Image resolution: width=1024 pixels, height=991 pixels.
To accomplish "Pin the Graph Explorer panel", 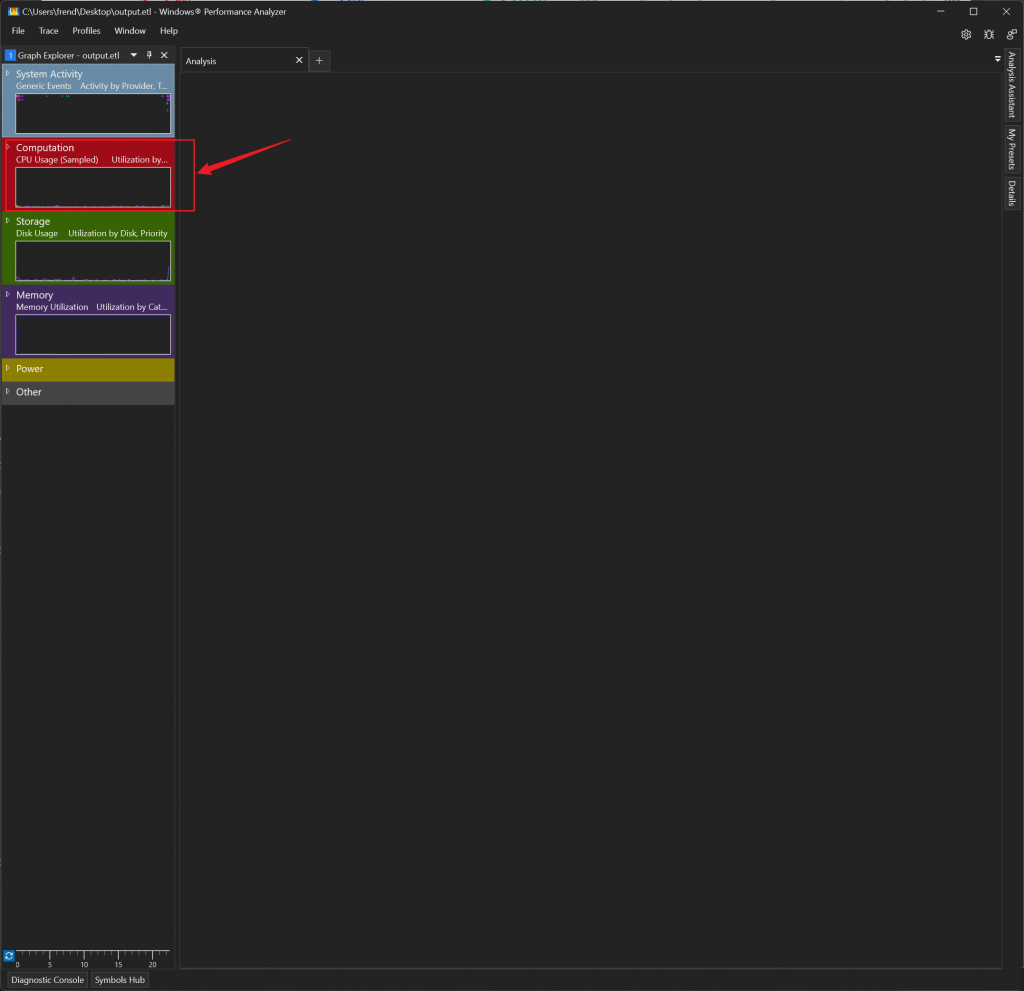I will coord(150,55).
